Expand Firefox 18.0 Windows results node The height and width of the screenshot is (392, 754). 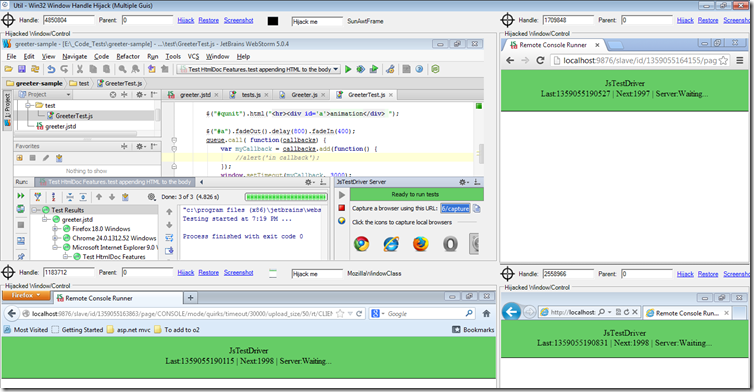click(55, 228)
